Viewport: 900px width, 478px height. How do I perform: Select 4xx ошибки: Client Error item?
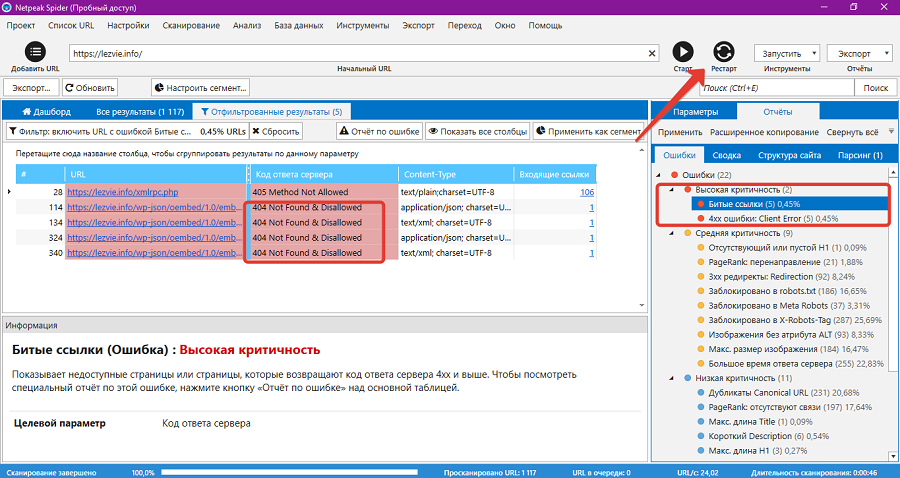773,219
